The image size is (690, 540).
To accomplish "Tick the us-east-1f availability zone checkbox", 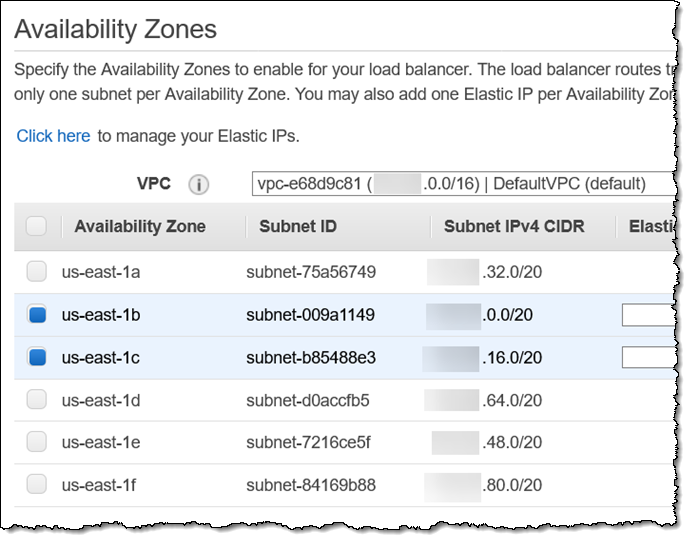I will [x=36, y=485].
